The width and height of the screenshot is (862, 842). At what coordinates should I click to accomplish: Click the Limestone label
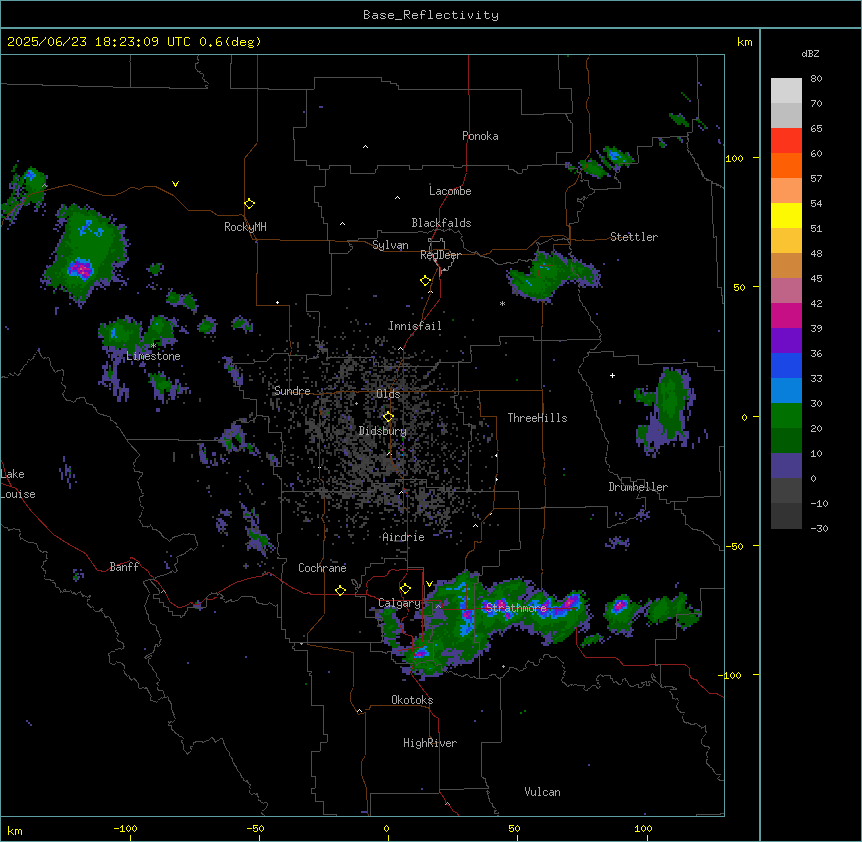point(153,356)
